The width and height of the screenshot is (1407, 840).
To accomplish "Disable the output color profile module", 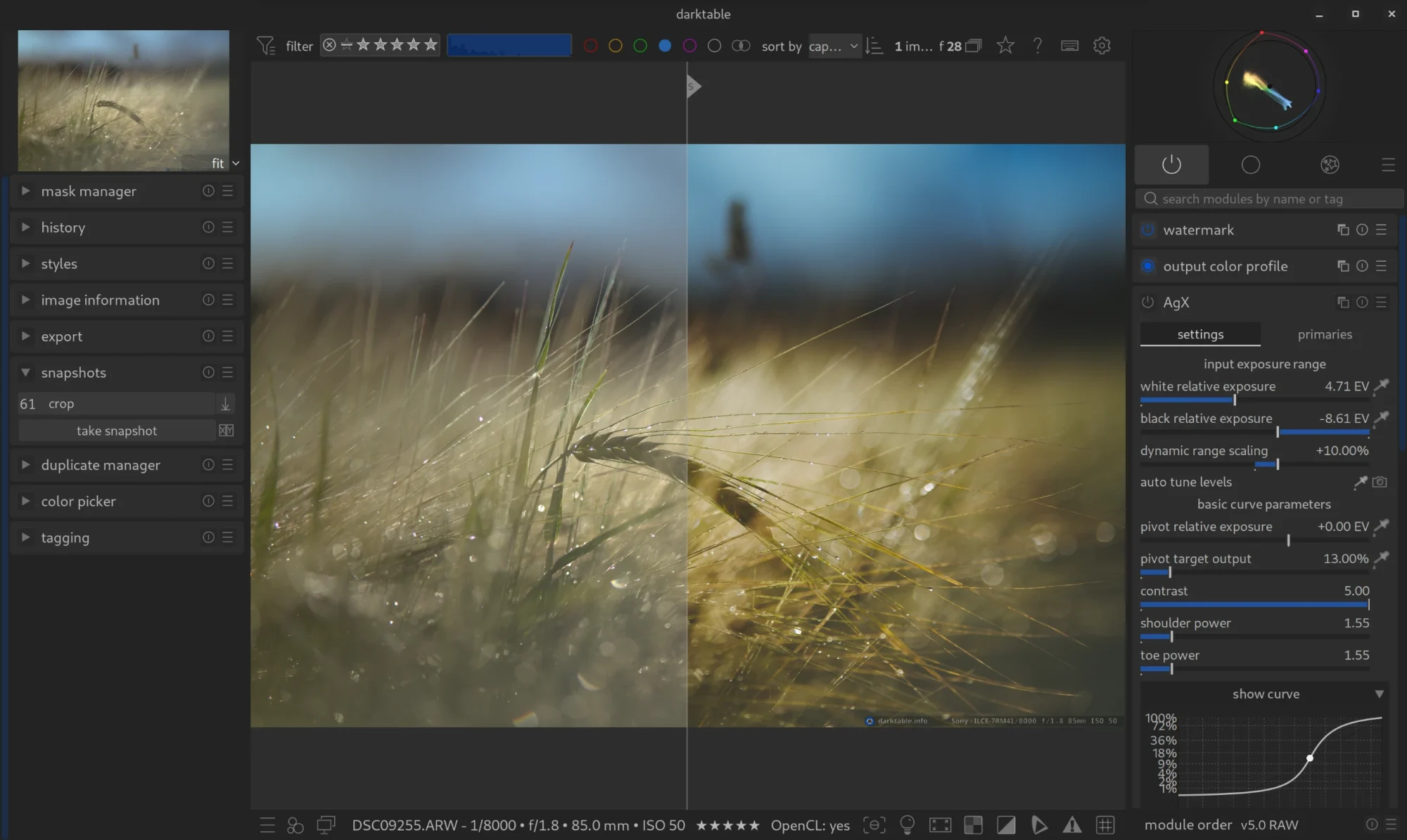I will coord(1147,266).
